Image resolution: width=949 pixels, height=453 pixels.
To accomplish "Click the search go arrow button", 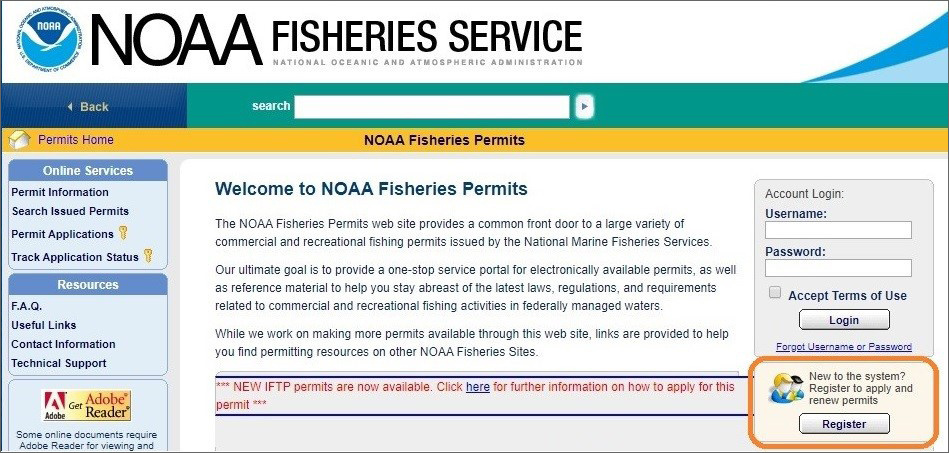I will [584, 107].
